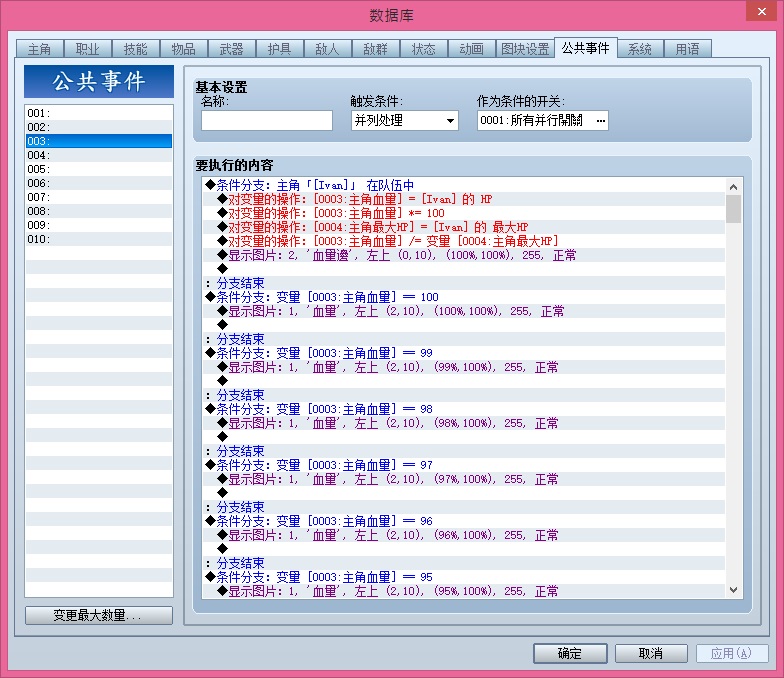This screenshot has width=784, height=678.
Task: Select the first 分支结束 line
Action: tap(464, 283)
